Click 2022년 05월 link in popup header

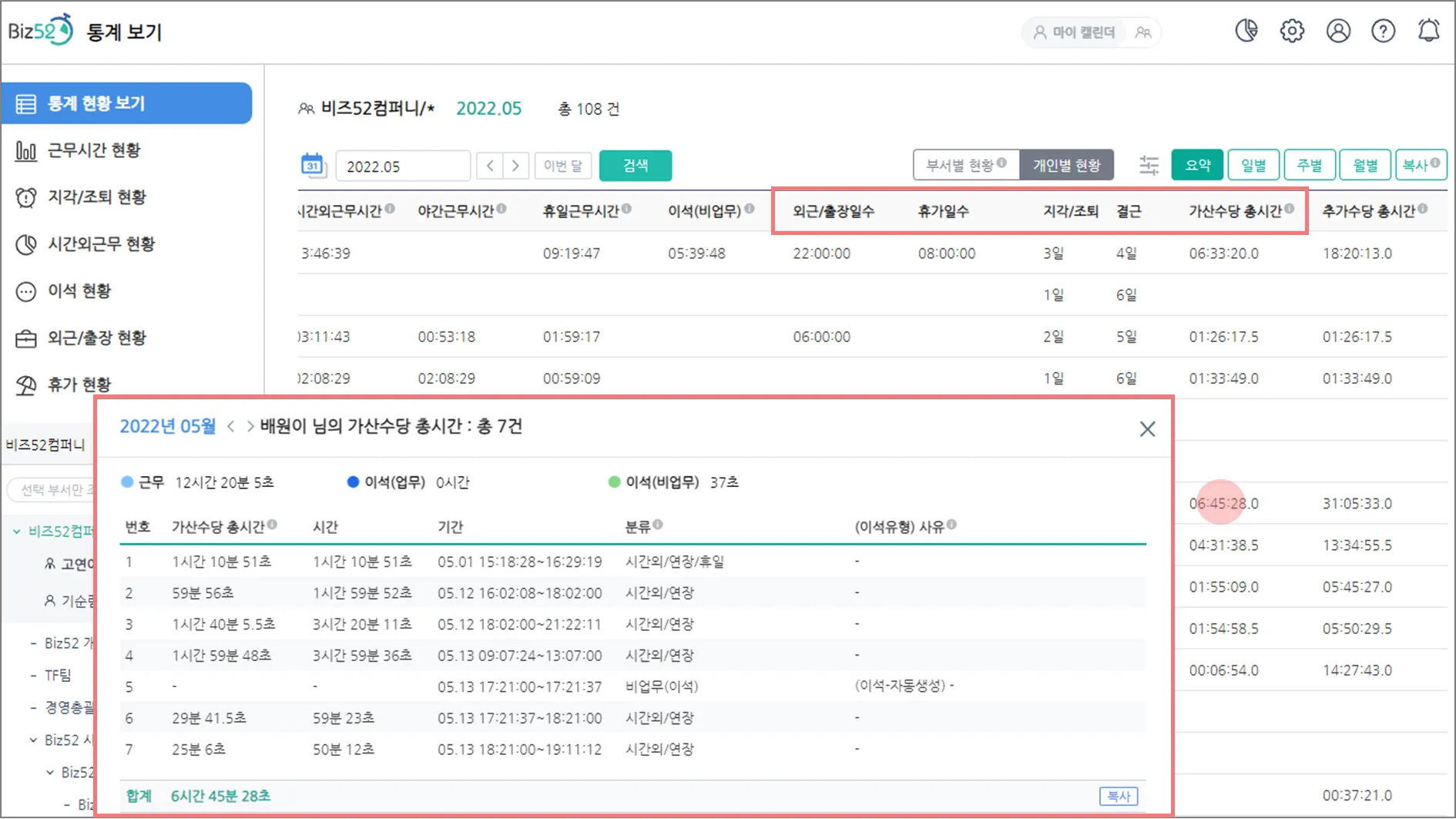[167, 426]
